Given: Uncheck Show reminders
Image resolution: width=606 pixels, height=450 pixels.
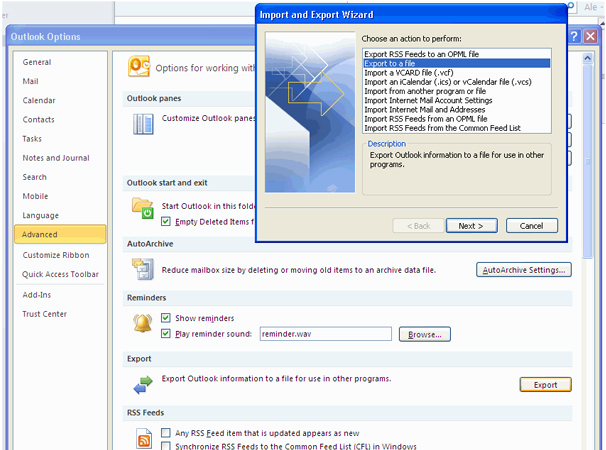Looking at the screenshot, I should point(166,318).
